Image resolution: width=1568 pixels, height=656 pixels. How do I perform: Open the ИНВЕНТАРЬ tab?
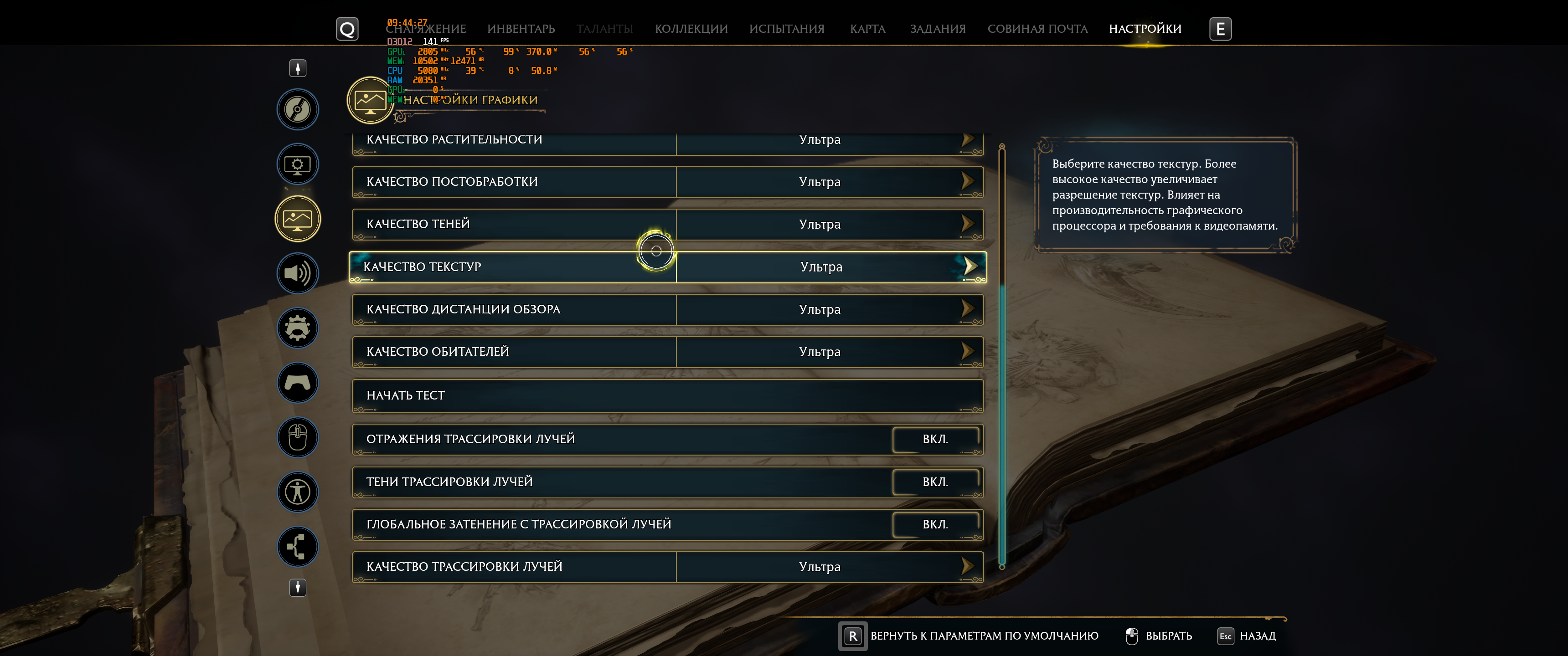tap(521, 29)
